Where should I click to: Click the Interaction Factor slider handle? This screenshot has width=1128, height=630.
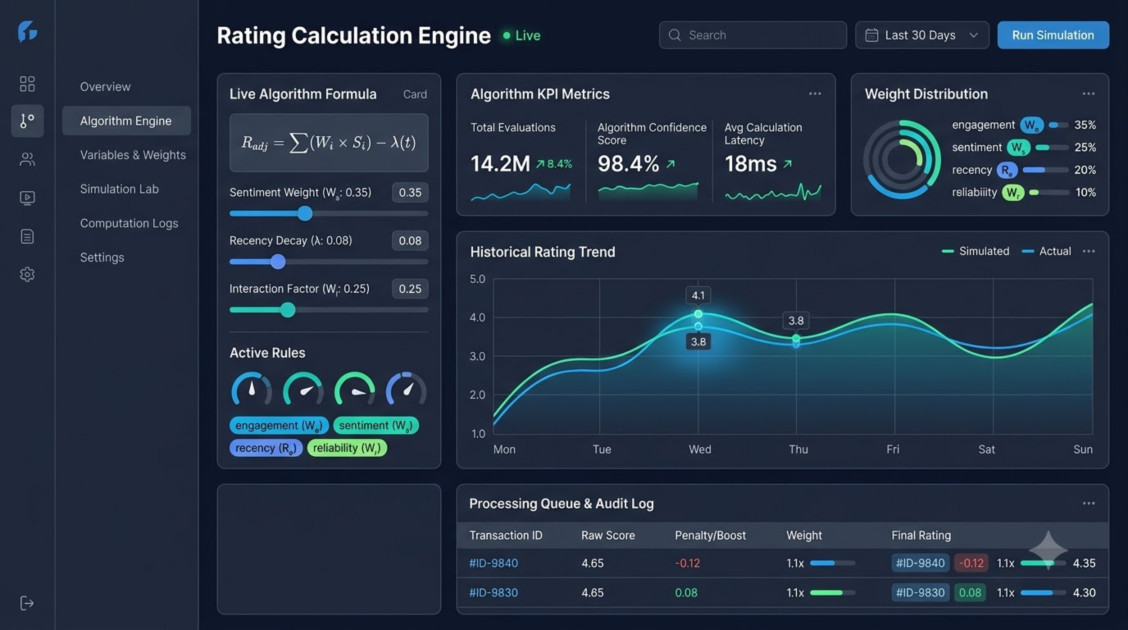tap(288, 310)
